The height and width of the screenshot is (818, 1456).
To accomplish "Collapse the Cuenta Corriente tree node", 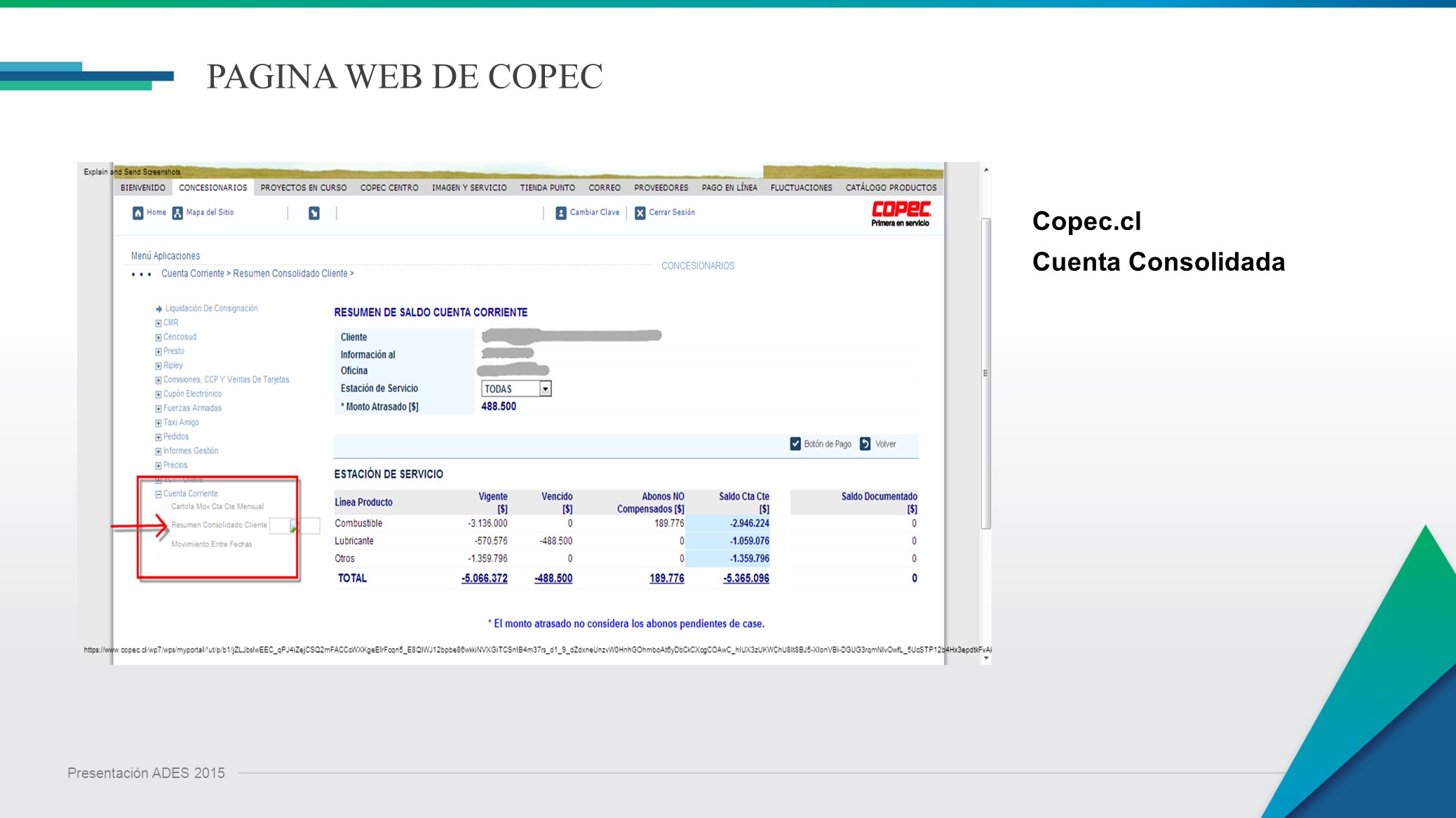I will pos(159,494).
